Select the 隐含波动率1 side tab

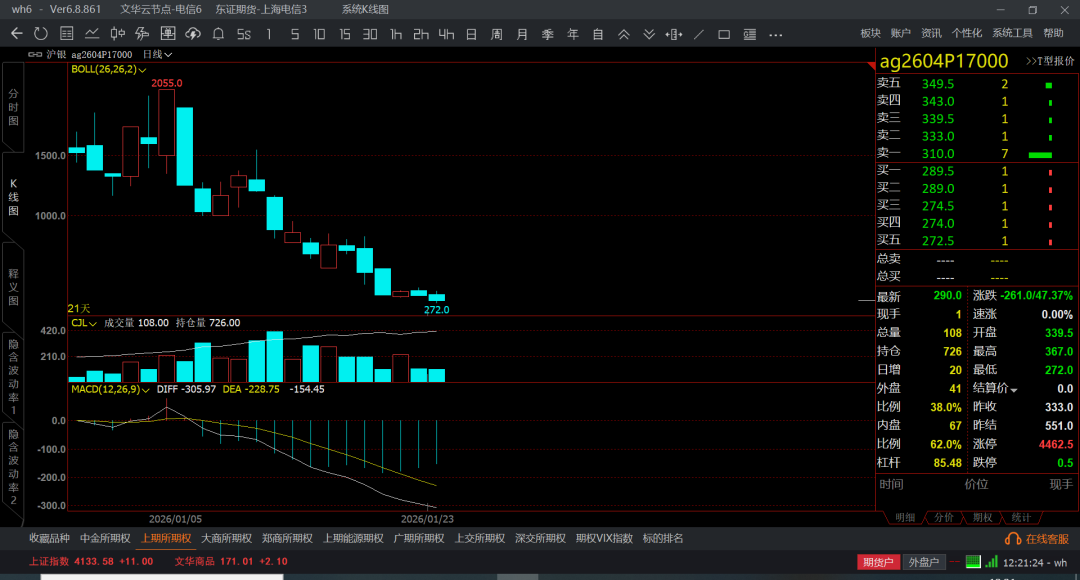coord(13,374)
